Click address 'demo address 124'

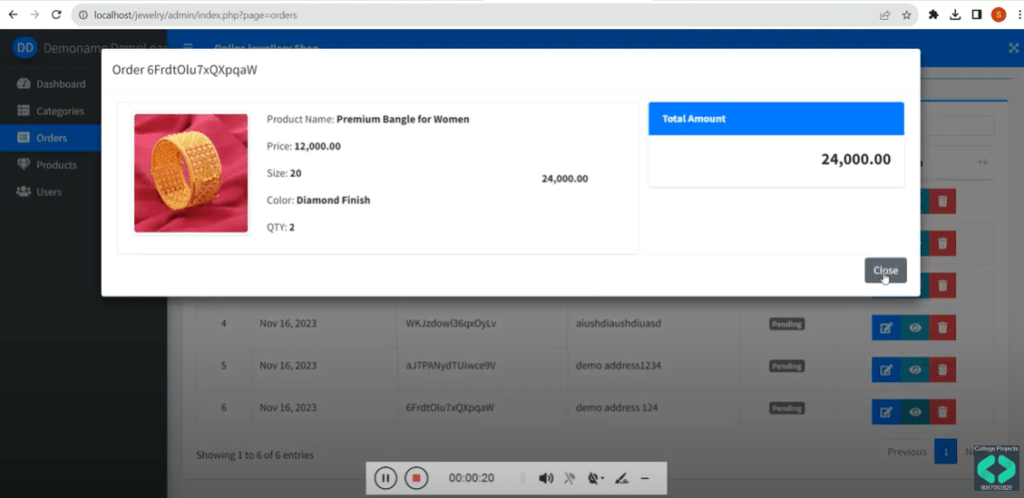[616, 407]
